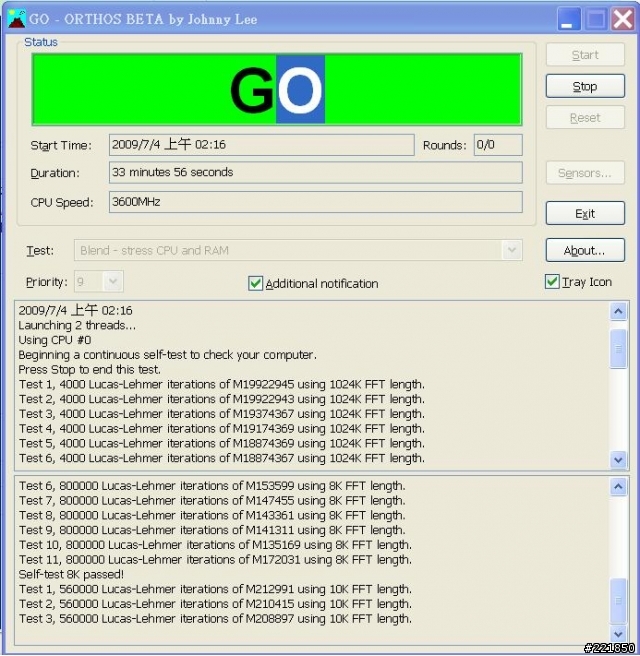
Task: Click the Start Time field
Action: tap(261, 145)
